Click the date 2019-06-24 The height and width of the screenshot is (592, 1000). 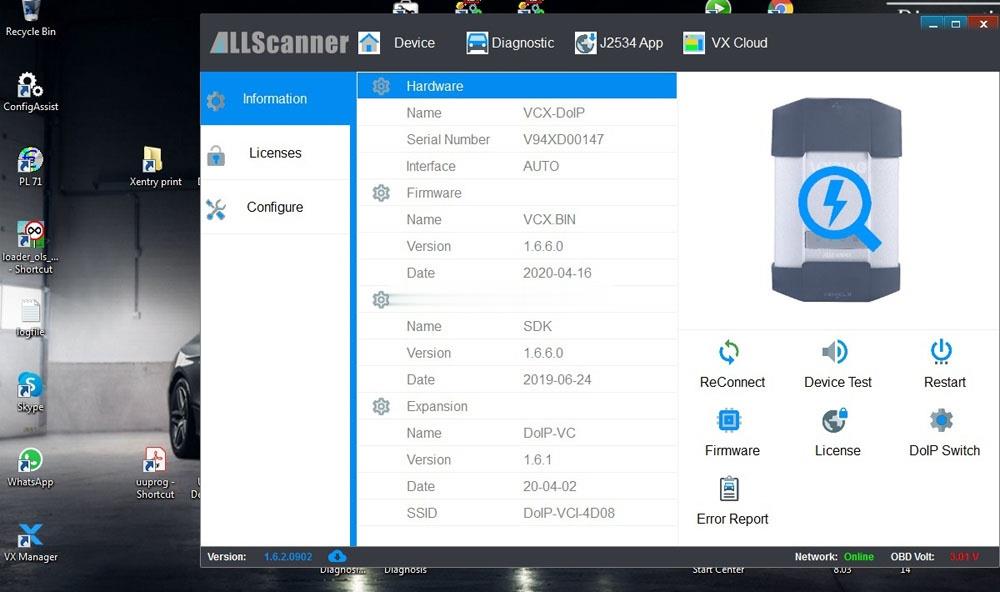pos(557,380)
